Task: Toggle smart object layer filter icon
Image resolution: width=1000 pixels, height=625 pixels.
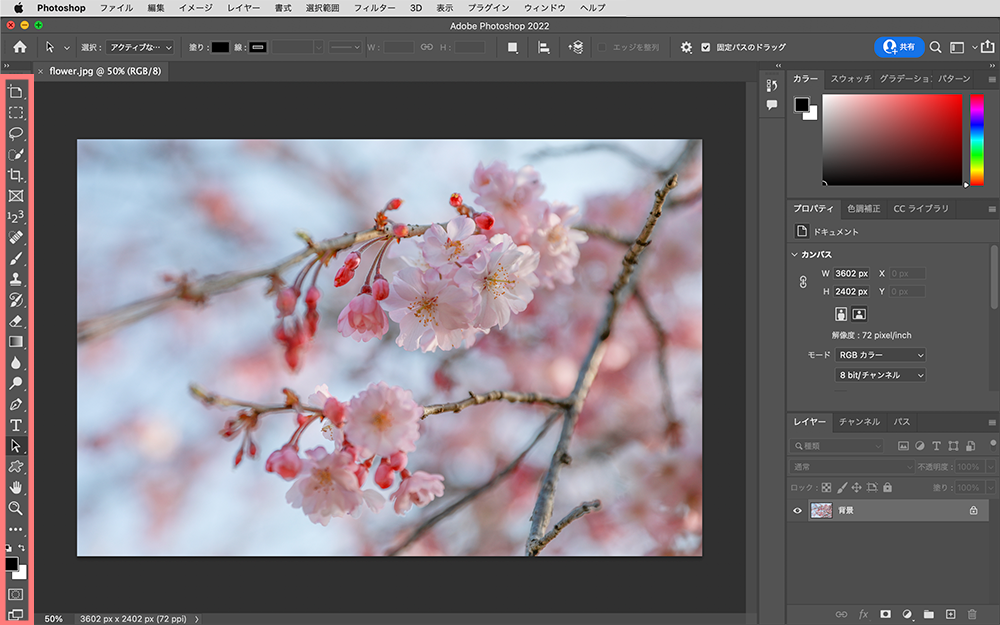Action: click(x=970, y=446)
